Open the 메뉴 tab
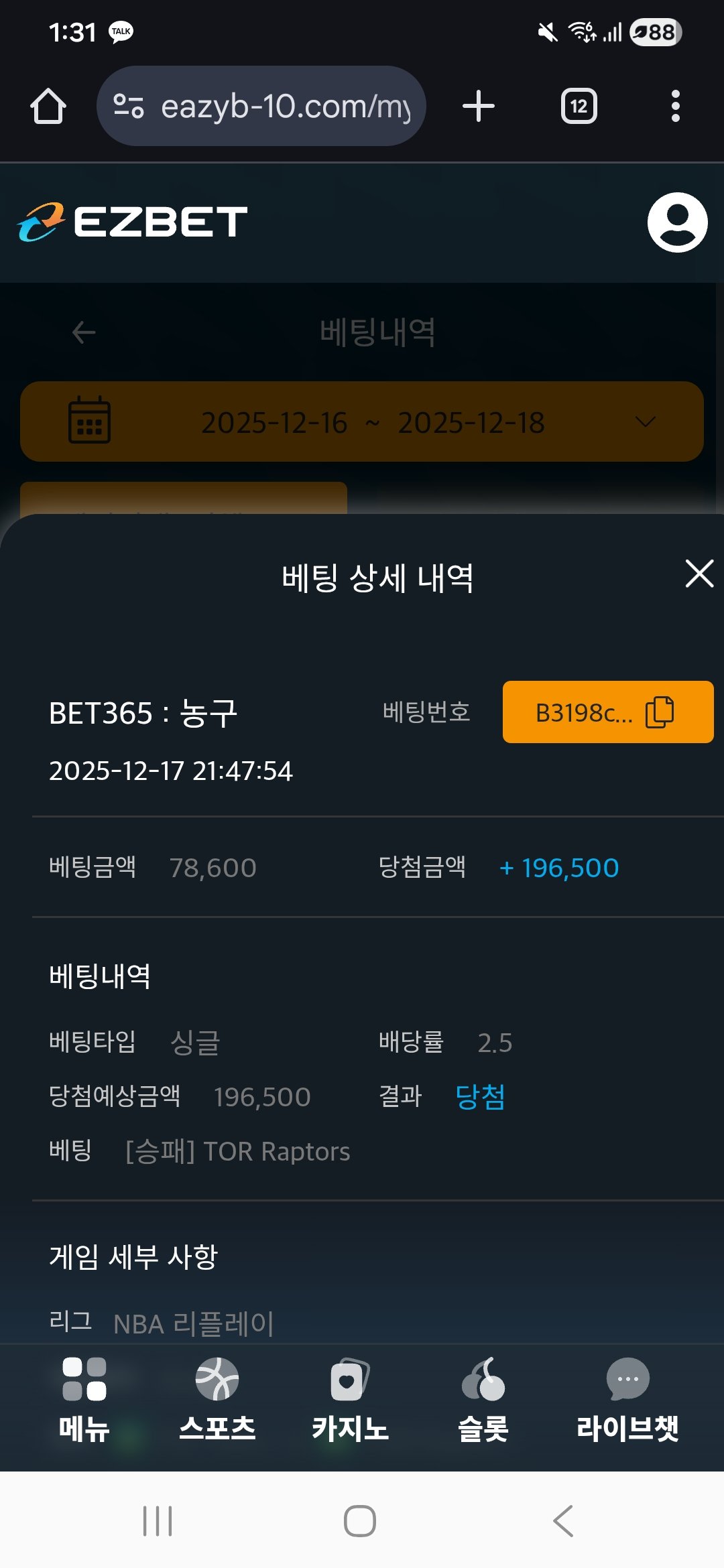This screenshot has width=724, height=1568. [84, 1398]
